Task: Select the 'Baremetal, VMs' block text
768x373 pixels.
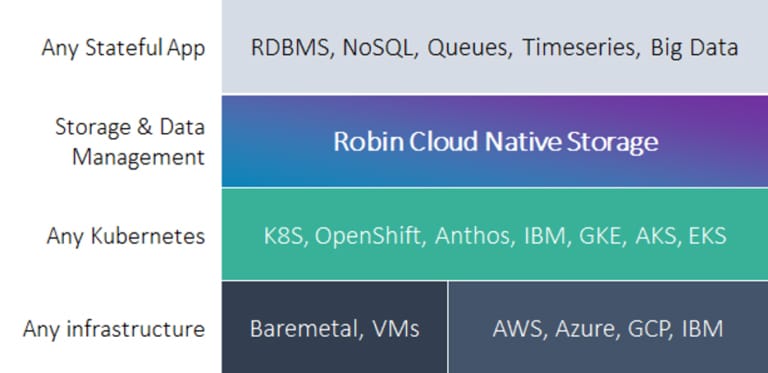Action: click(335, 329)
